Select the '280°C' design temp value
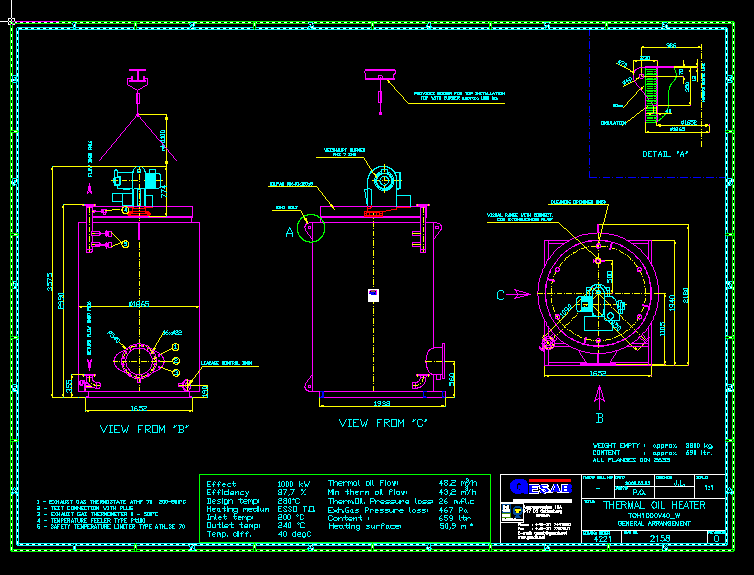The image size is (754, 575). click(x=289, y=501)
